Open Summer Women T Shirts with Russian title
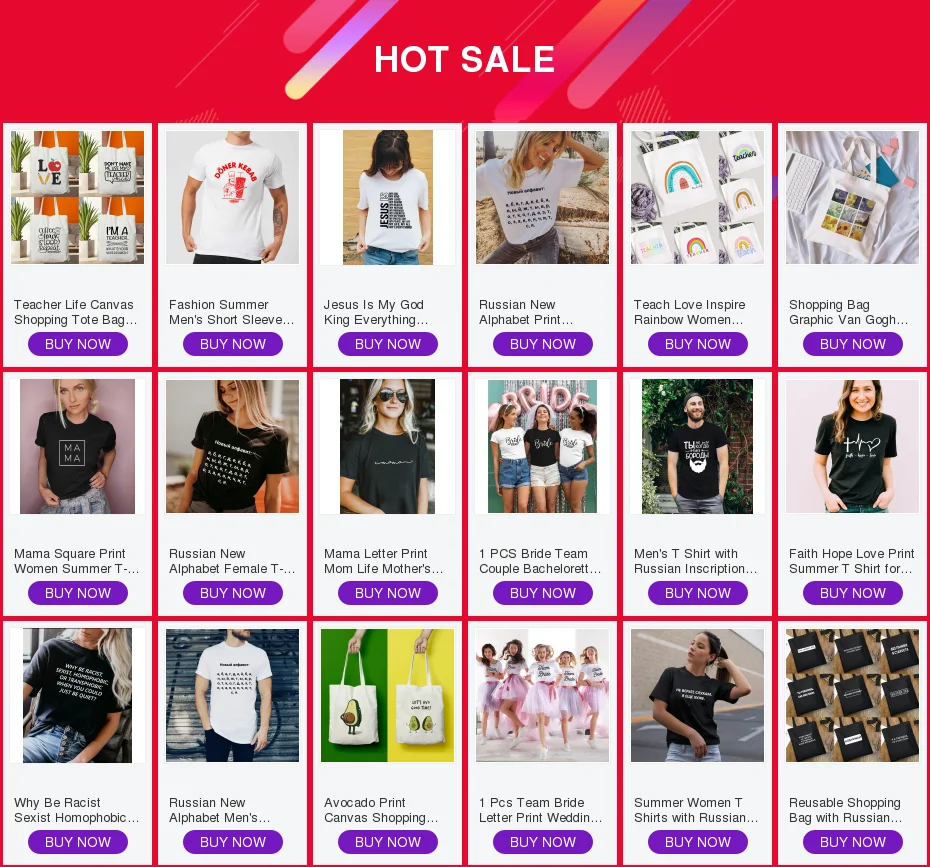The image size is (930, 867). pyautogui.click(x=696, y=810)
